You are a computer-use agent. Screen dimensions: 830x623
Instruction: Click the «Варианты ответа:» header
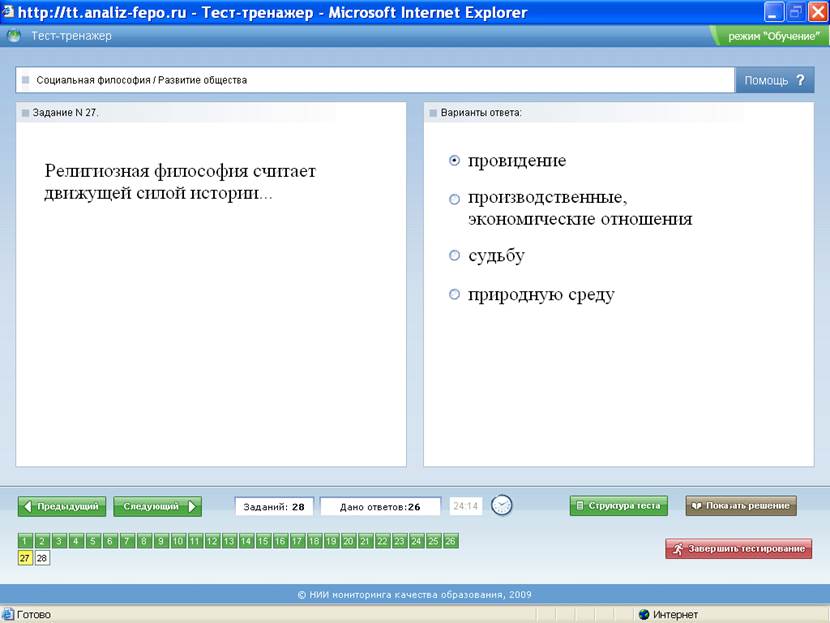pyautogui.click(x=481, y=113)
